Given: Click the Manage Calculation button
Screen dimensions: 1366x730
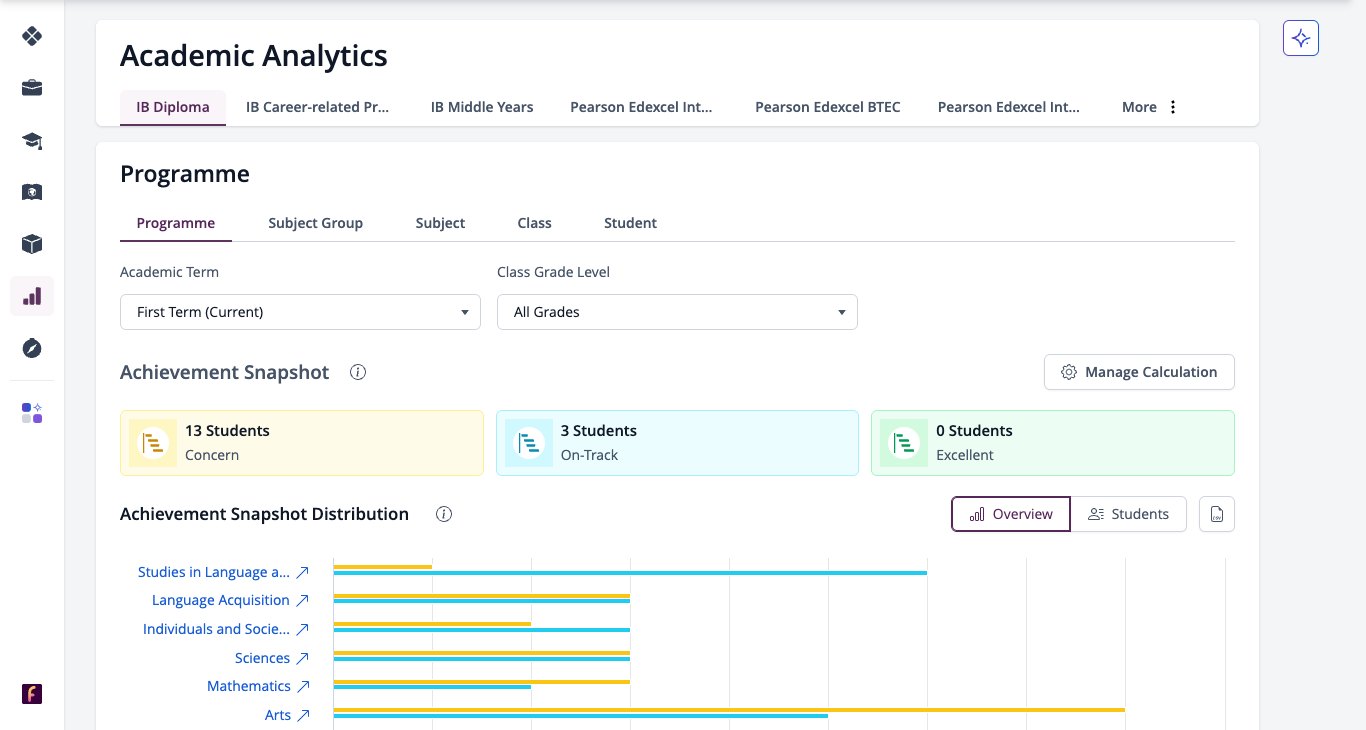Looking at the screenshot, I should [x=1139, y=372].
